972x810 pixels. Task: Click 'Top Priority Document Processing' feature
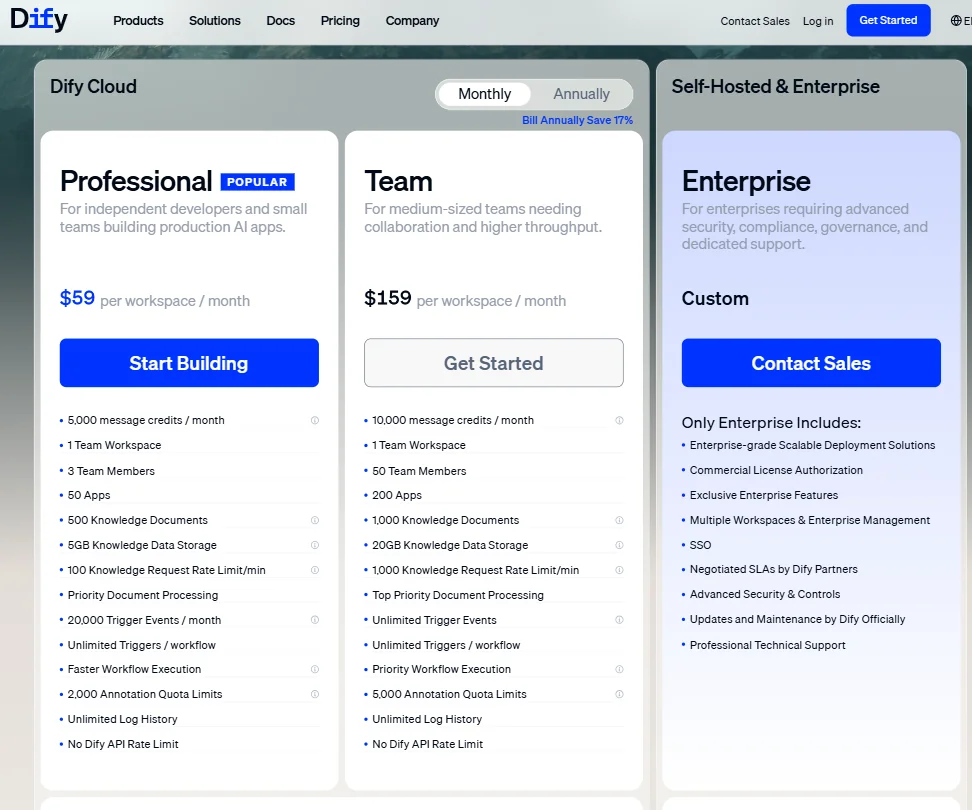[457, 595]
